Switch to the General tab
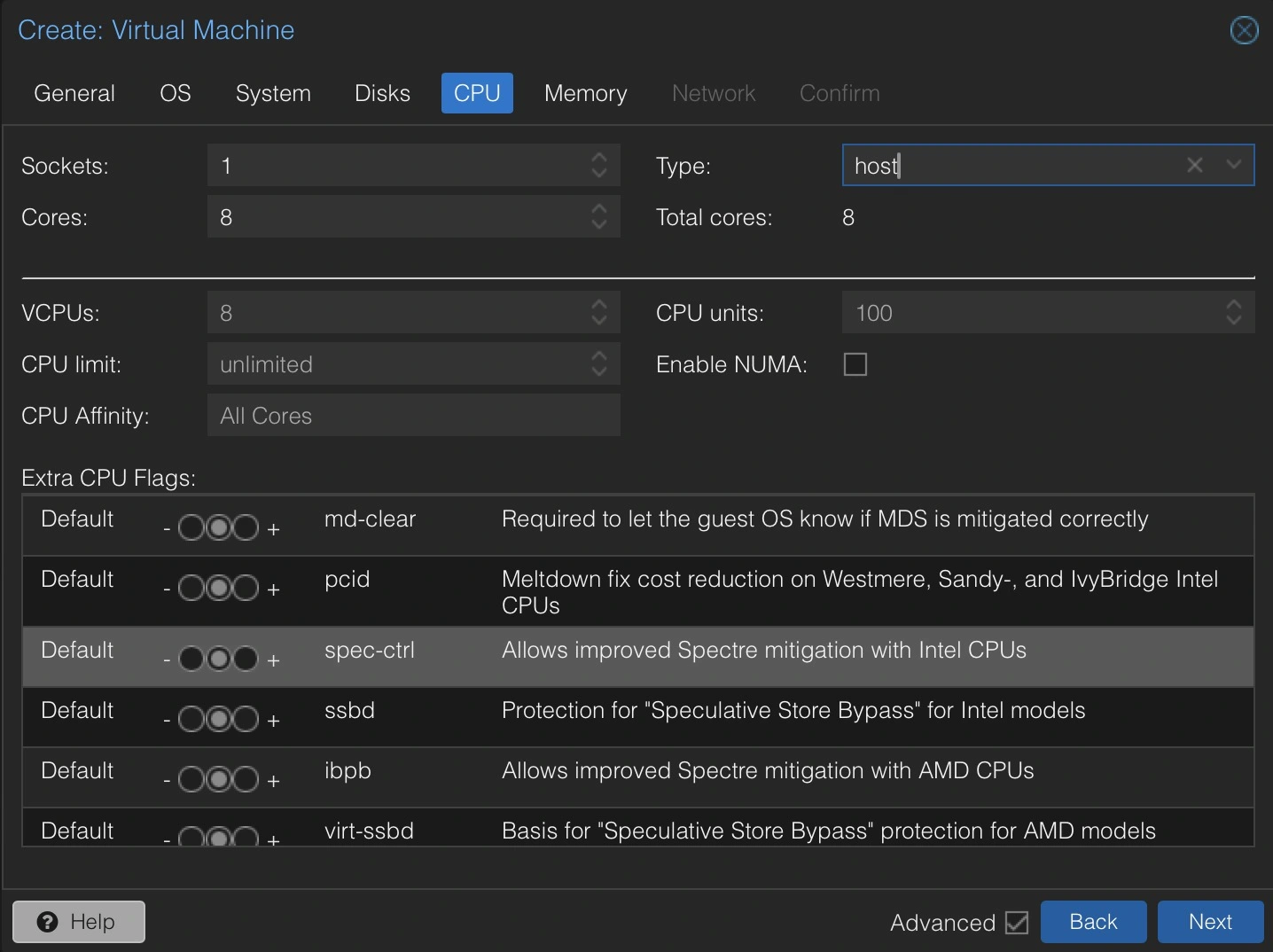The width and height of the screenshot is (1273, 952). (74, 93)
